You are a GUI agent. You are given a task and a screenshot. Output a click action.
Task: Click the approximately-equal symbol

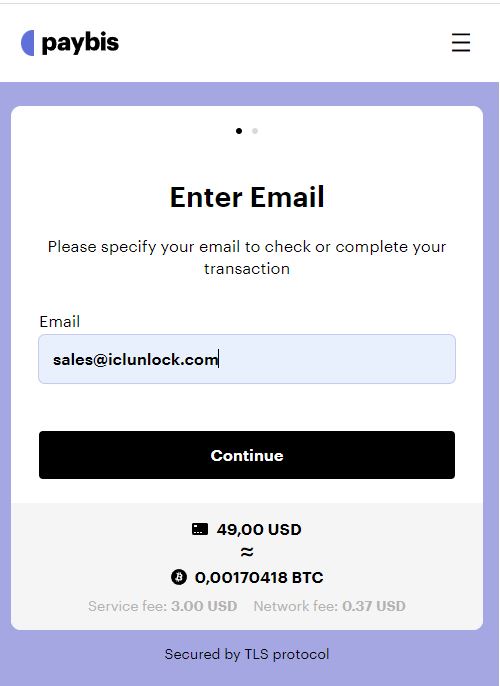click(x=247, y=552)
